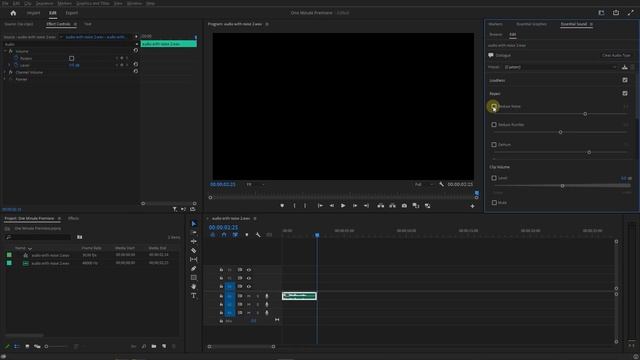640x360 pixels.
Task: Switch Project panel to List View
Action: pyautogui.click(x=17, y=347)
